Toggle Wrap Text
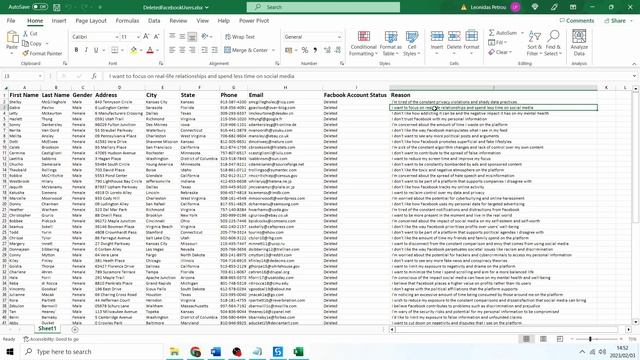The width and height of the screenshot is (640, 360). point(240,37)
